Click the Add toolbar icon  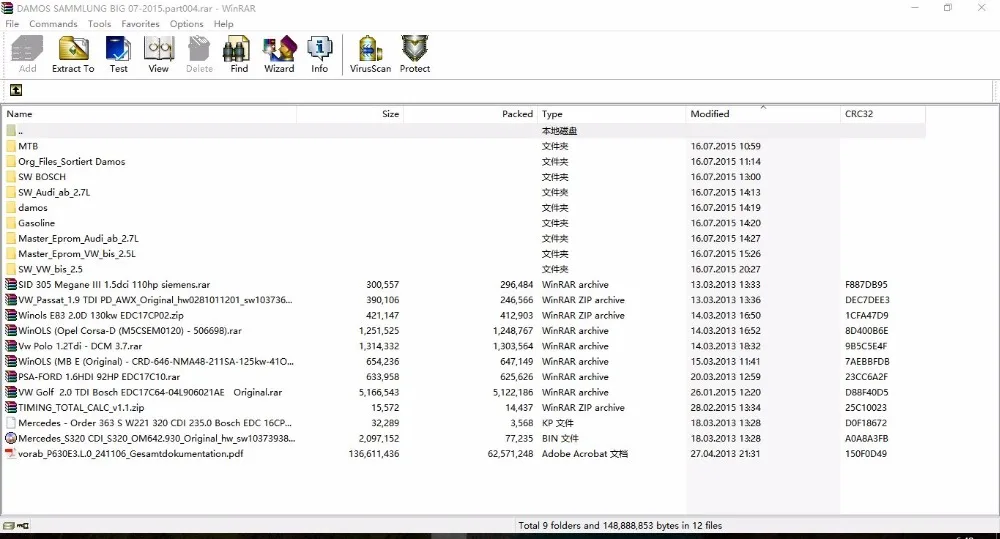27,49
